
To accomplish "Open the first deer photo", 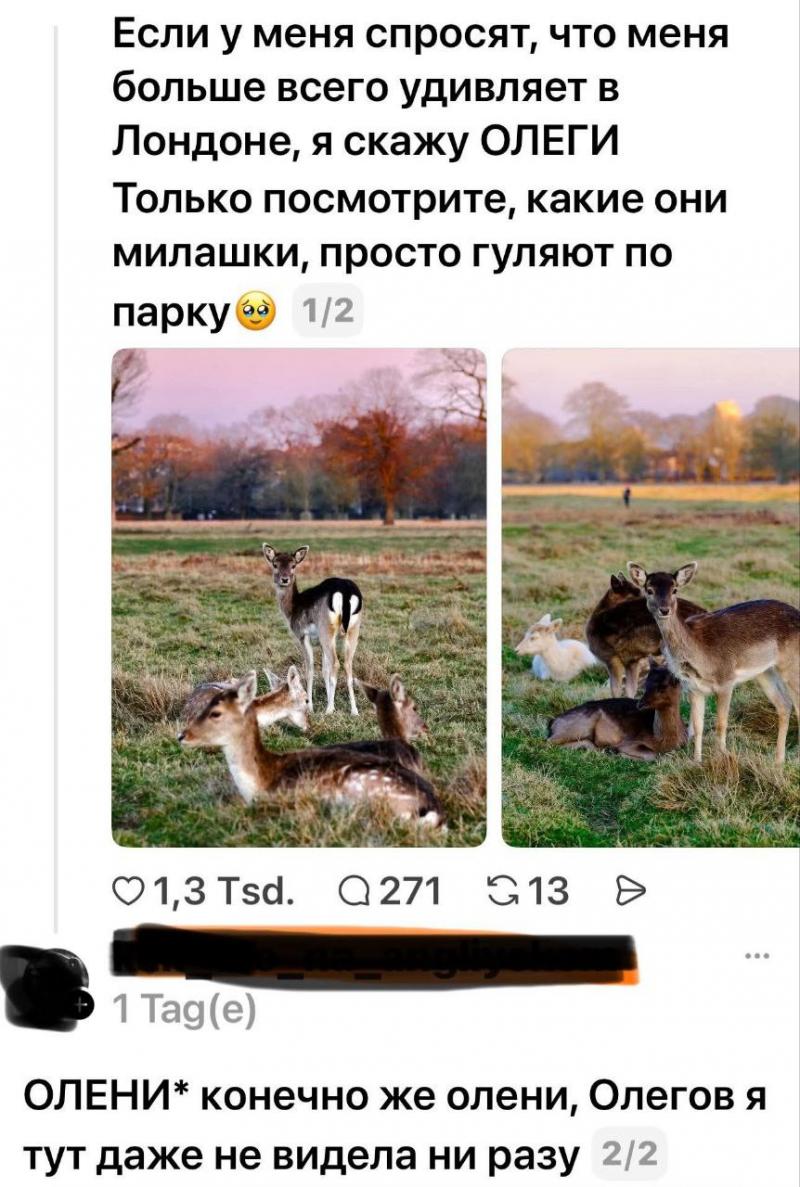I will (x=299, y=597).
